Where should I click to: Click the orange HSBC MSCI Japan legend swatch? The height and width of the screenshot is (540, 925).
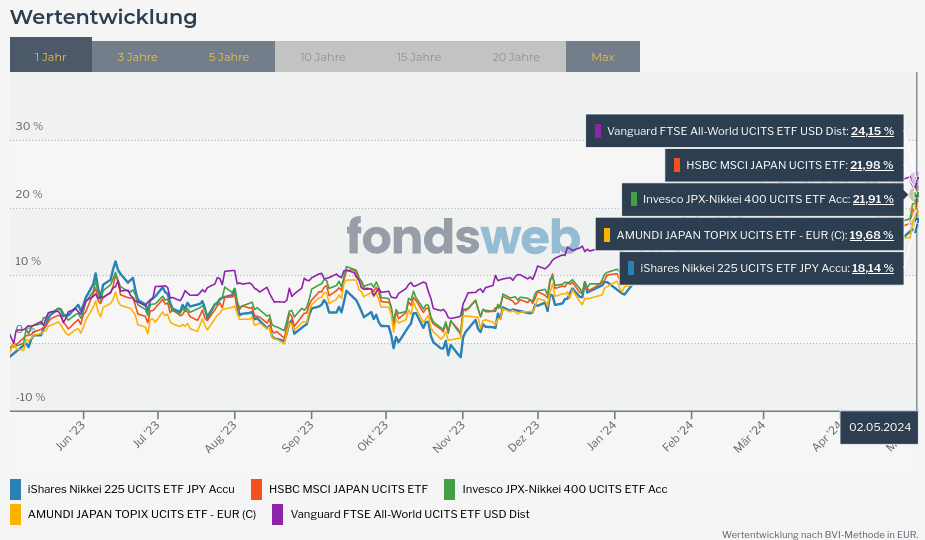[257, 489]
